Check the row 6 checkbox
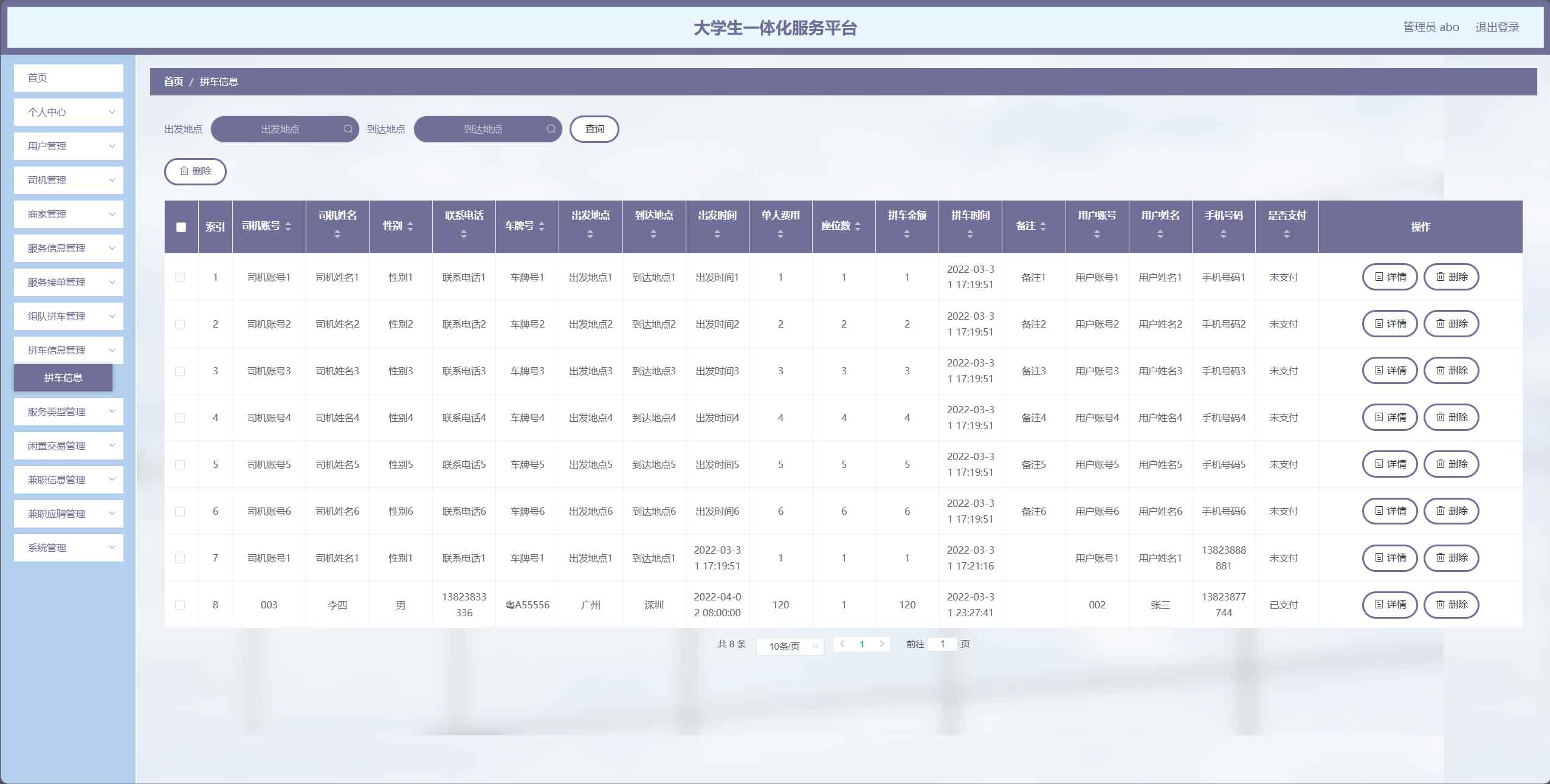This screenshot has height=784, width=1550. (180, 511)
